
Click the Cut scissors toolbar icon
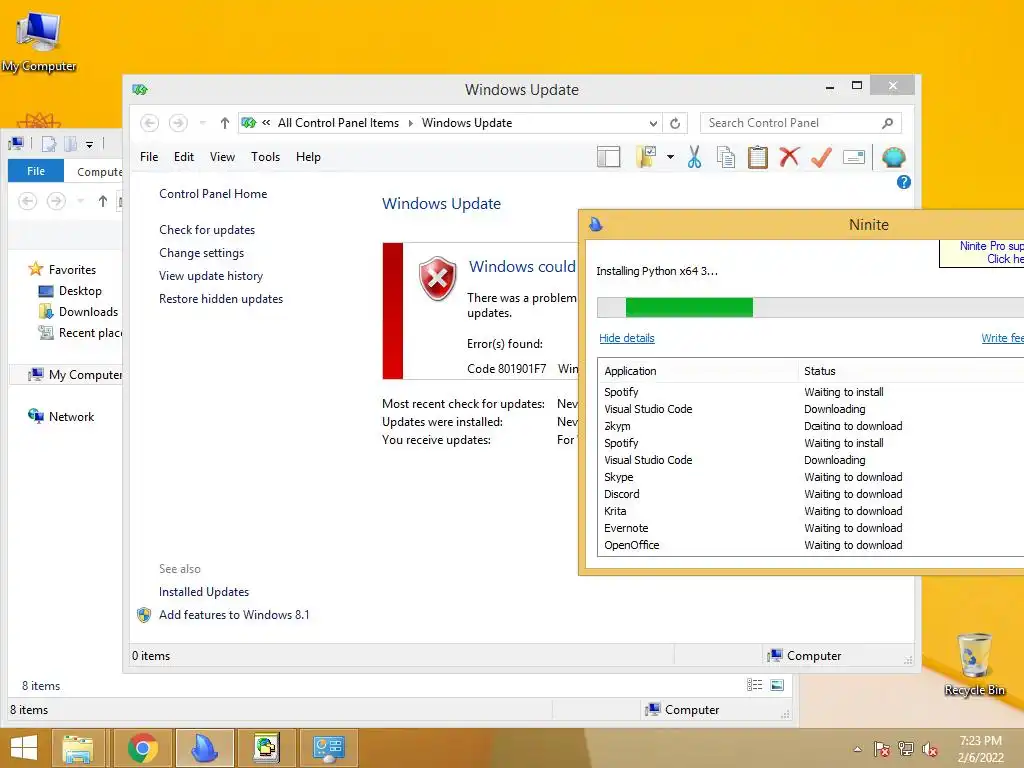[694, 157]
